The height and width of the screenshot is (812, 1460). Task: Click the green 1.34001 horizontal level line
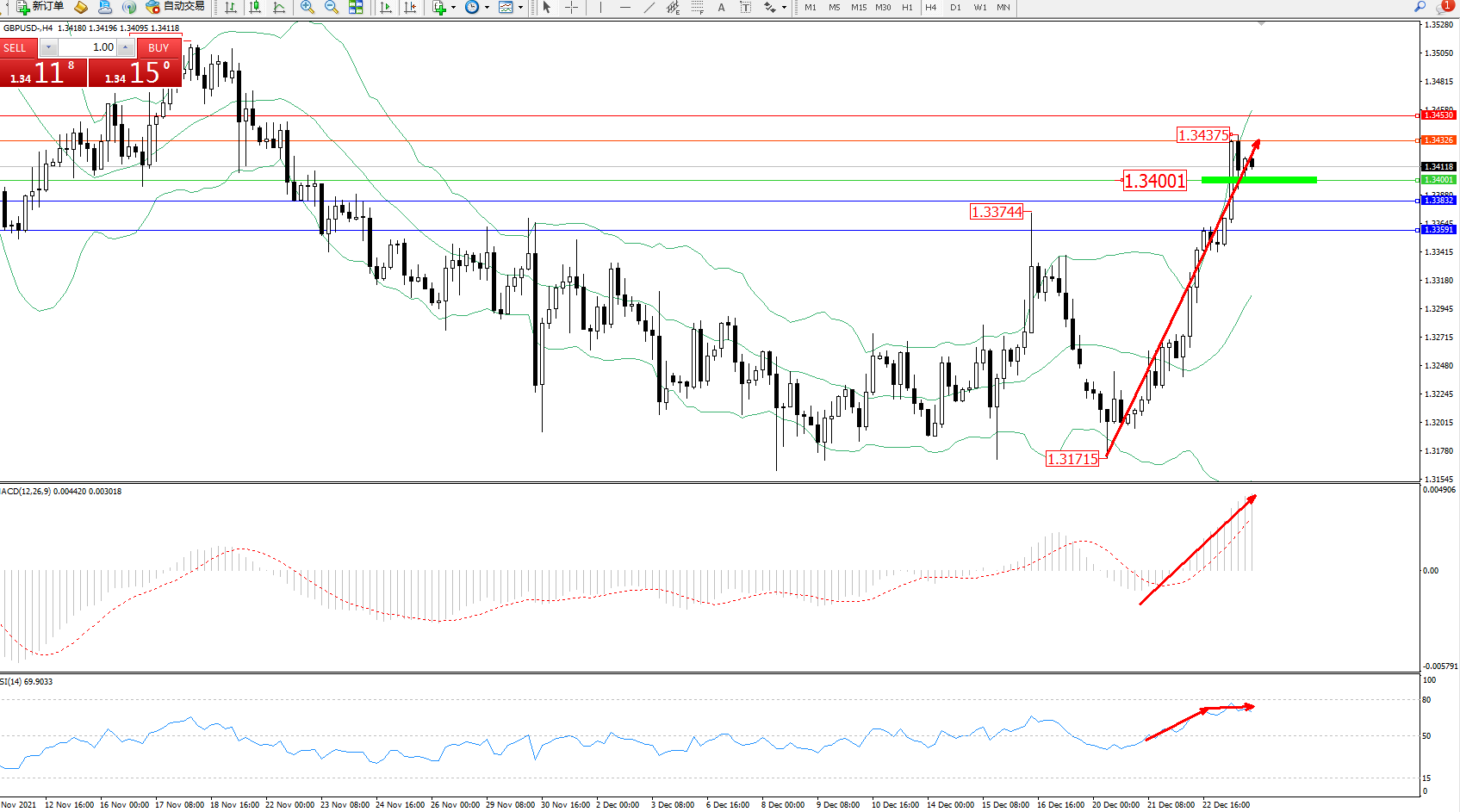pos(1258,180)
